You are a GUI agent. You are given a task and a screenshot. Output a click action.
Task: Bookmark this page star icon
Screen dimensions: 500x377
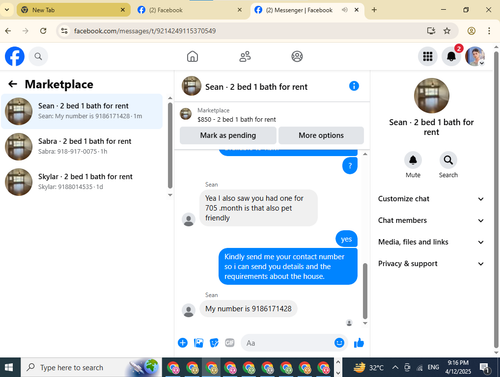(447, 31)
